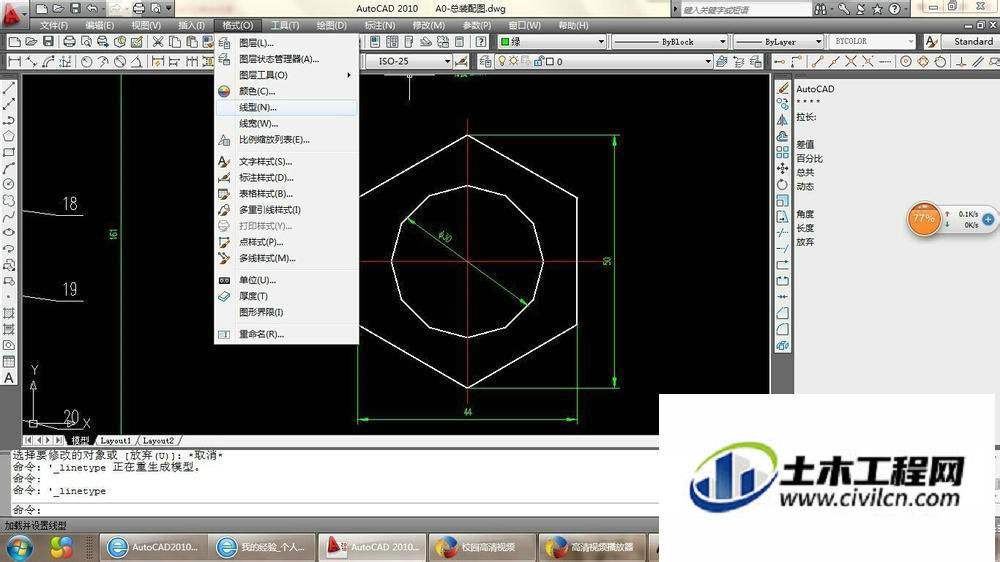Select the Rotate tool in modify toolbar
Image resolution: width=1000 pixels, height=562 pixels.
783,184
